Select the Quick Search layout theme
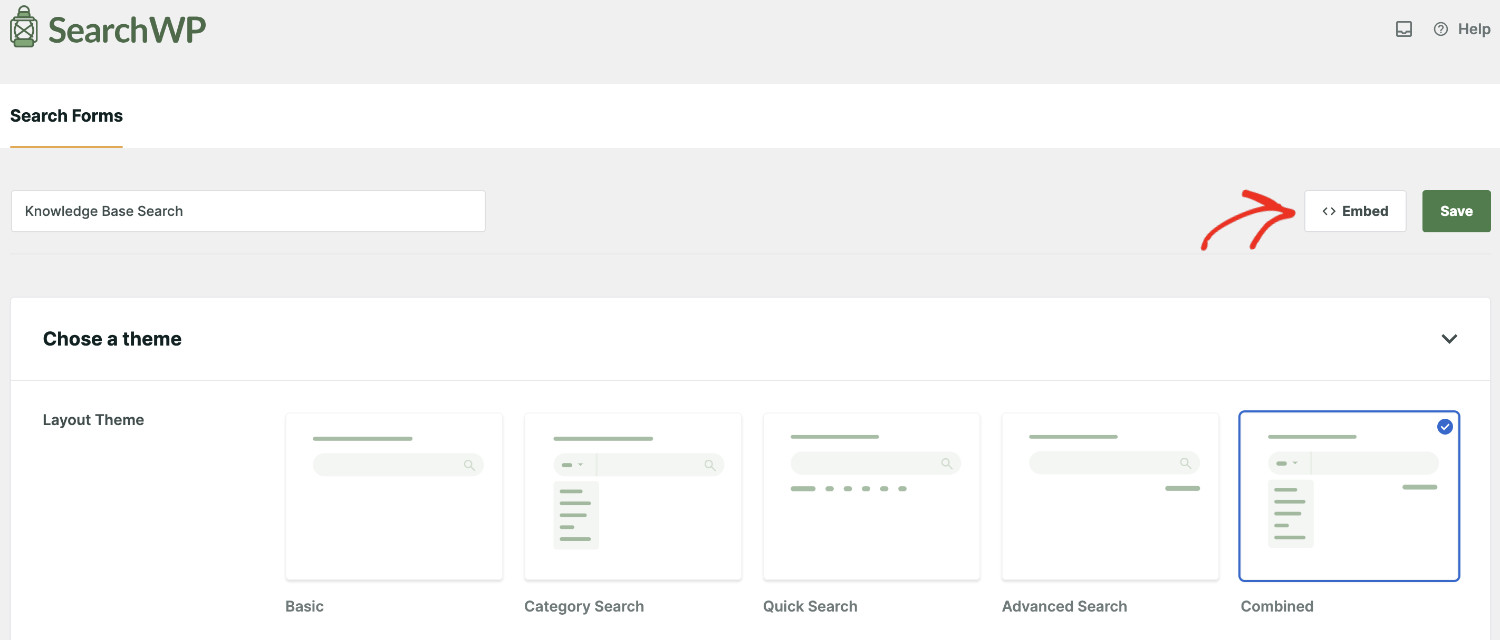1500x640 pixels. tap(871, 496)
